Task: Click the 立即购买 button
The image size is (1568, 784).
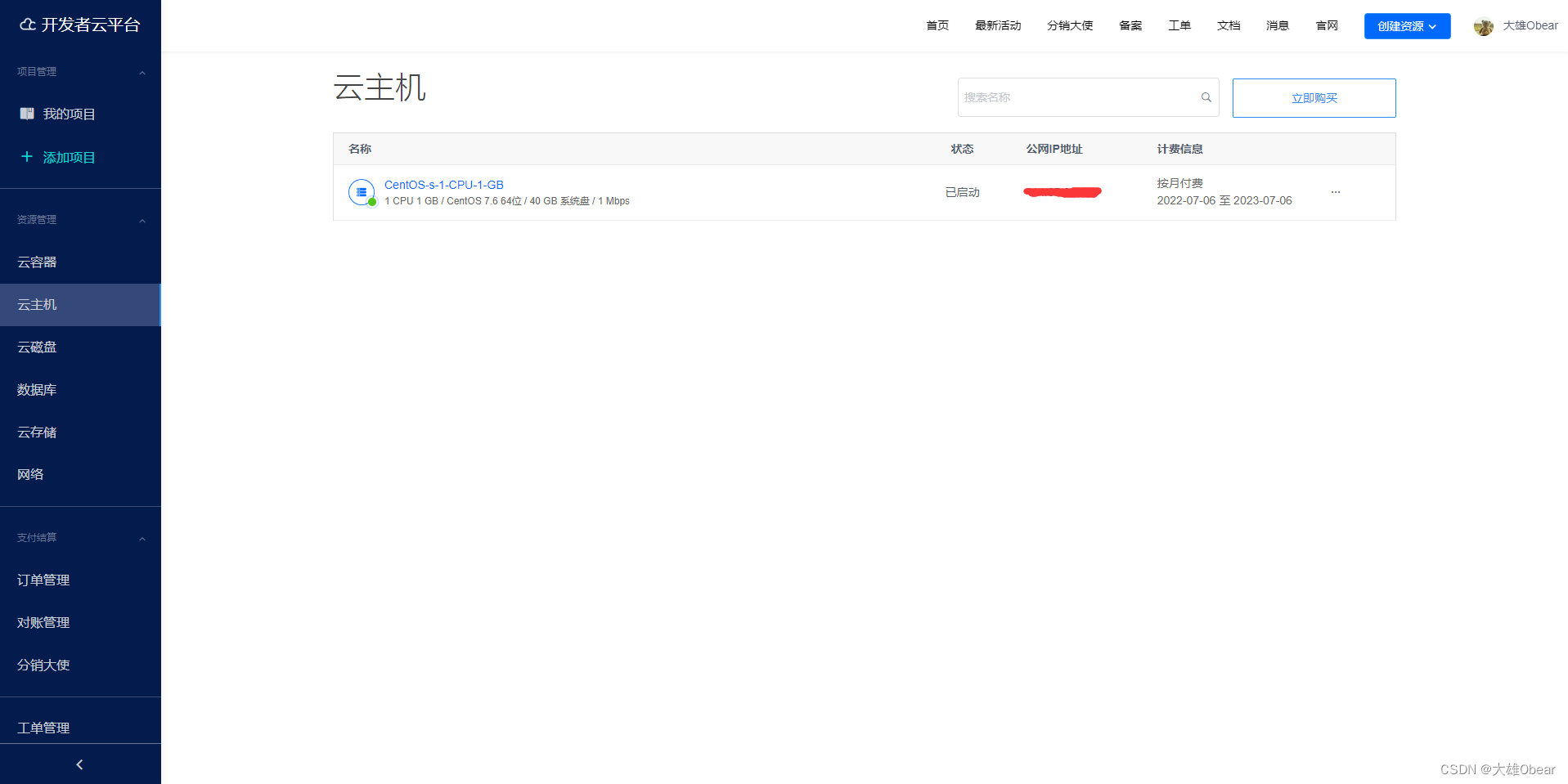Action: click(x=1313, y=97)
